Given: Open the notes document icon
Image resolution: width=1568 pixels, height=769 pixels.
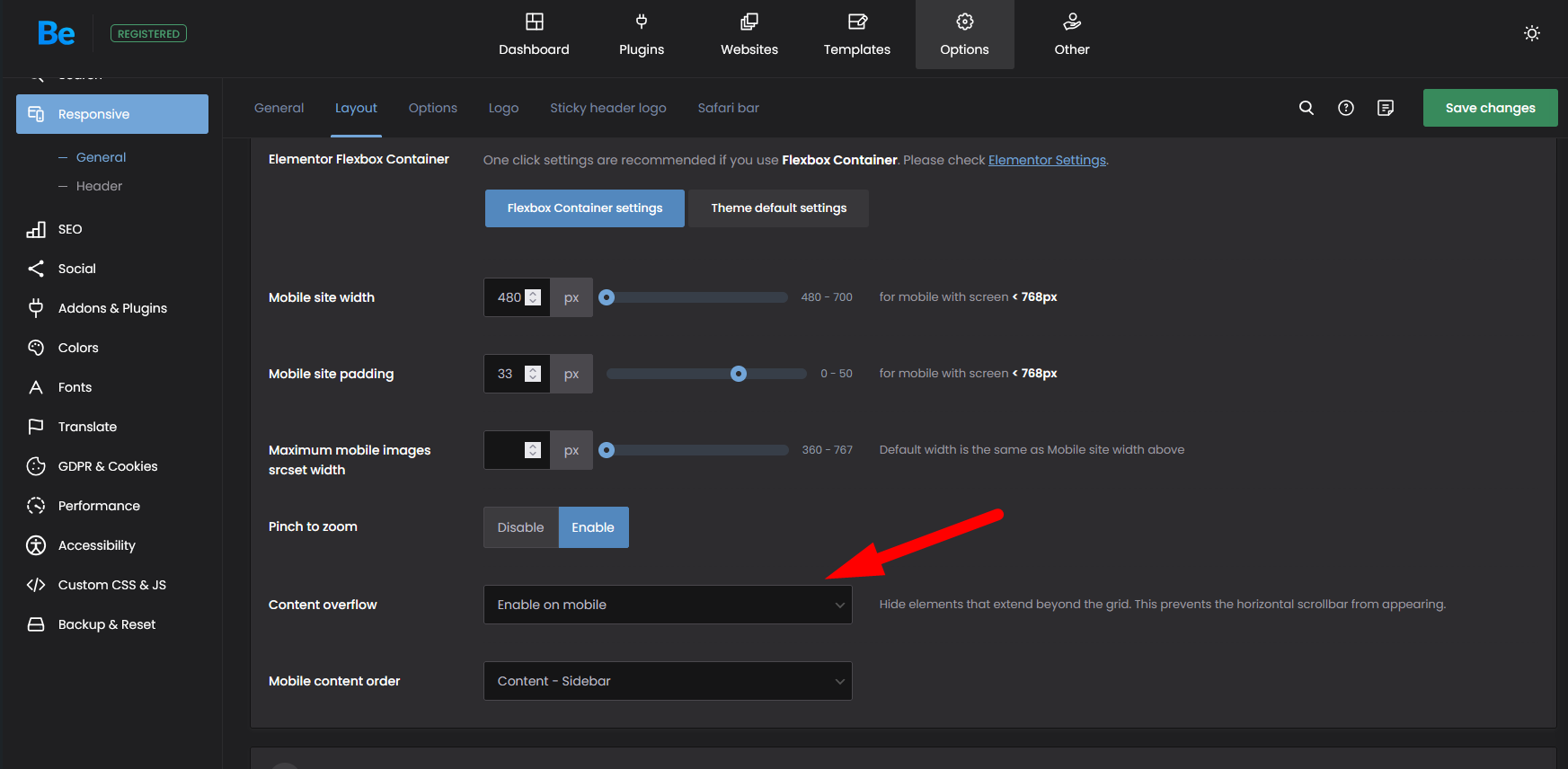Looking at the screenshot, I should (x=1386, y=108).
